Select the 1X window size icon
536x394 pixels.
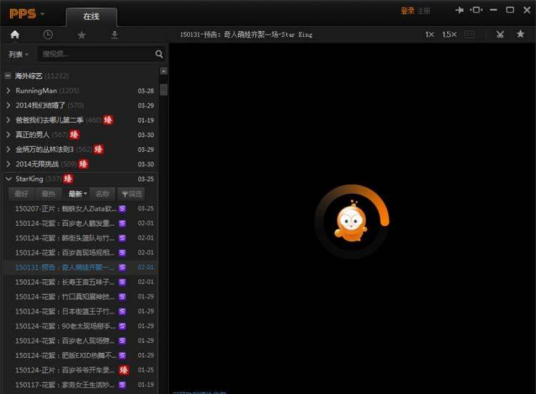(x=430, y=35)
